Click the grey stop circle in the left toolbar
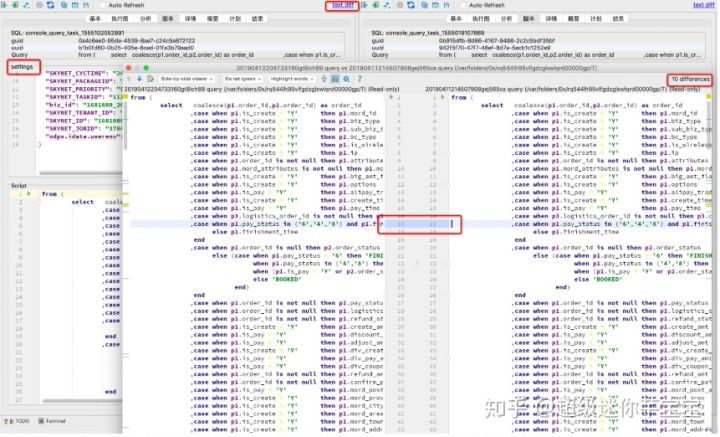 pyautogui.click(x=39, y=5)
